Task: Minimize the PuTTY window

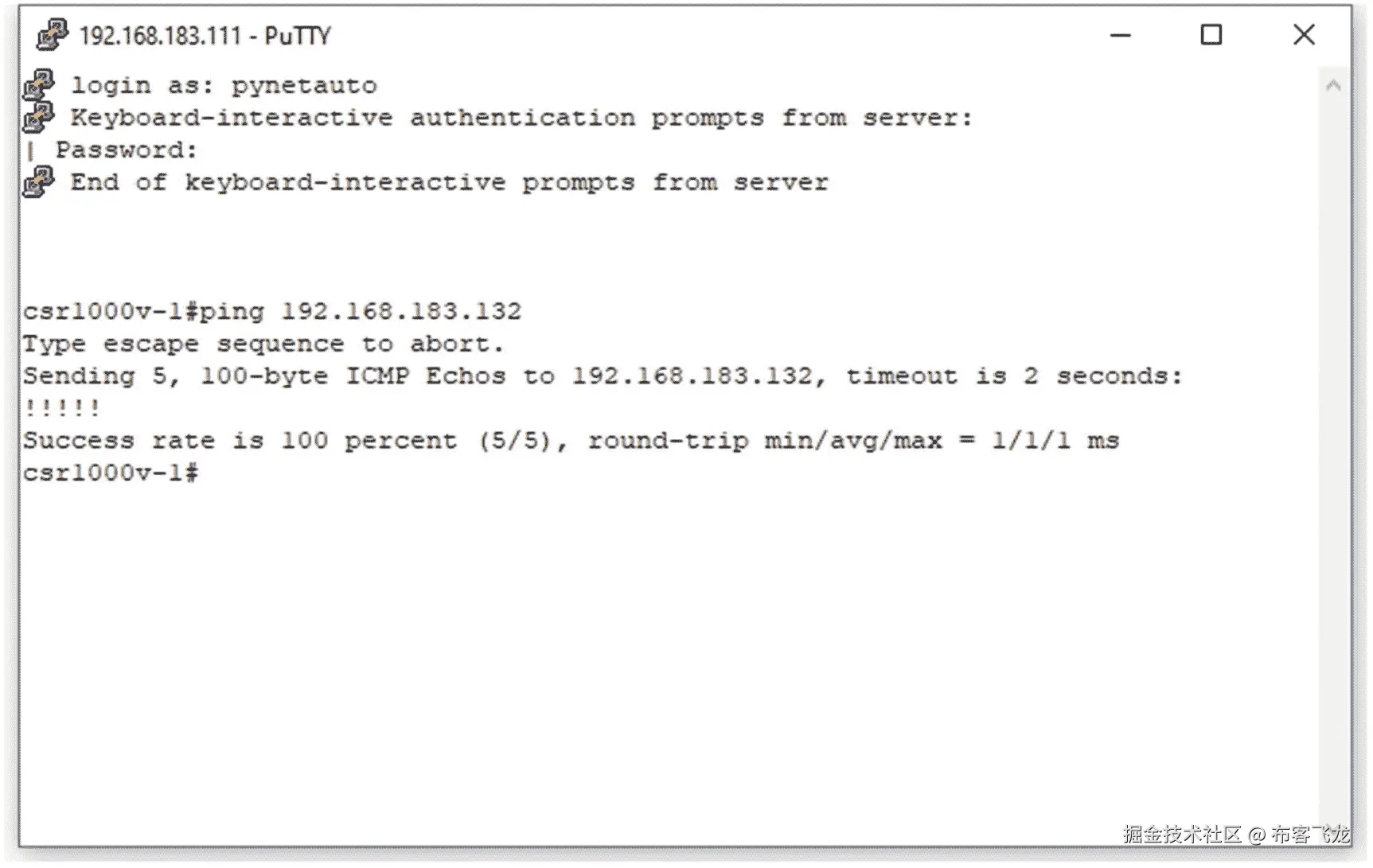Action: coord(1120,35)
